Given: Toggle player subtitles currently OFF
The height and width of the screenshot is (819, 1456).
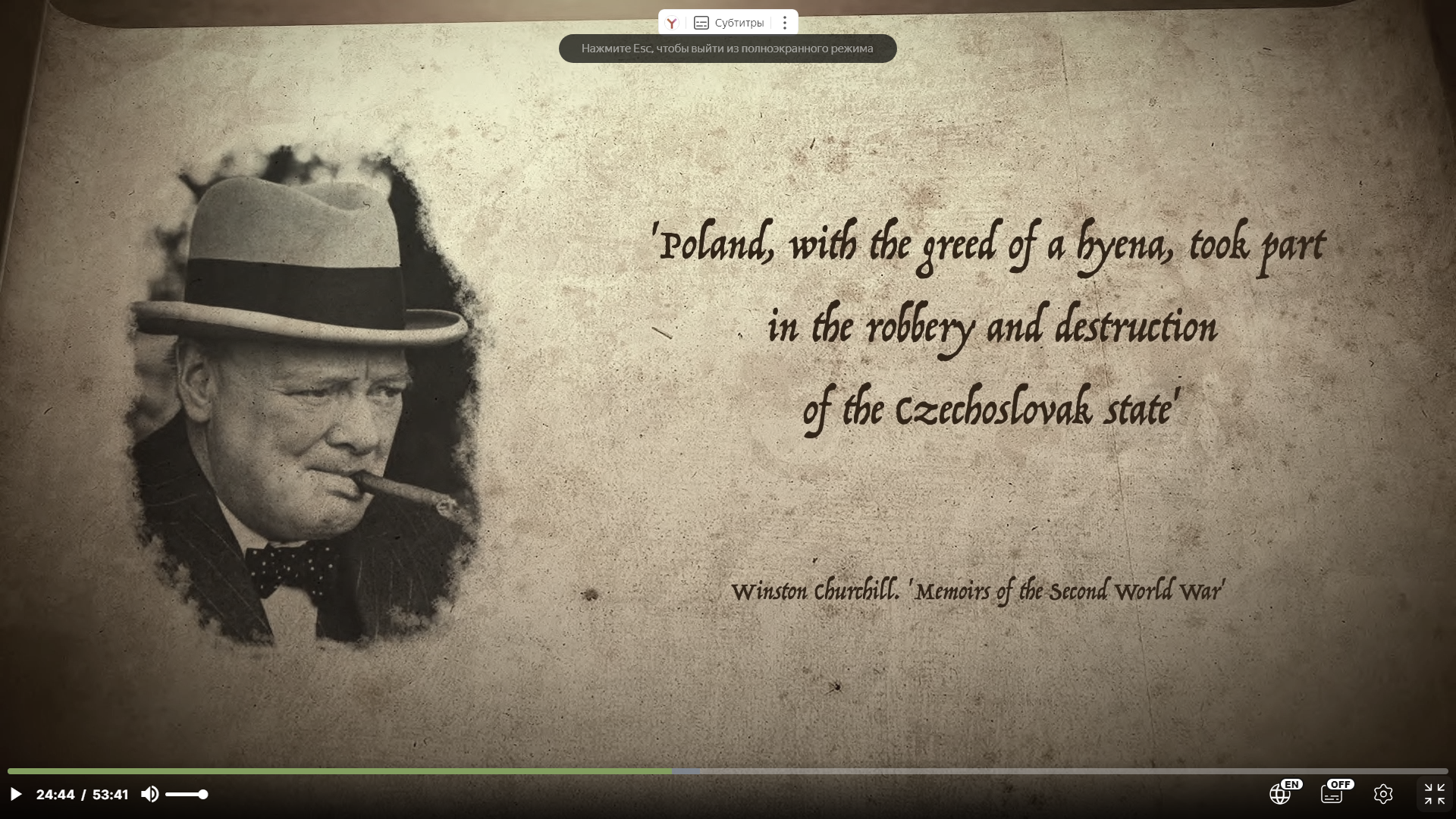Looking at the screenshot, I should [x=1332, y=794].
